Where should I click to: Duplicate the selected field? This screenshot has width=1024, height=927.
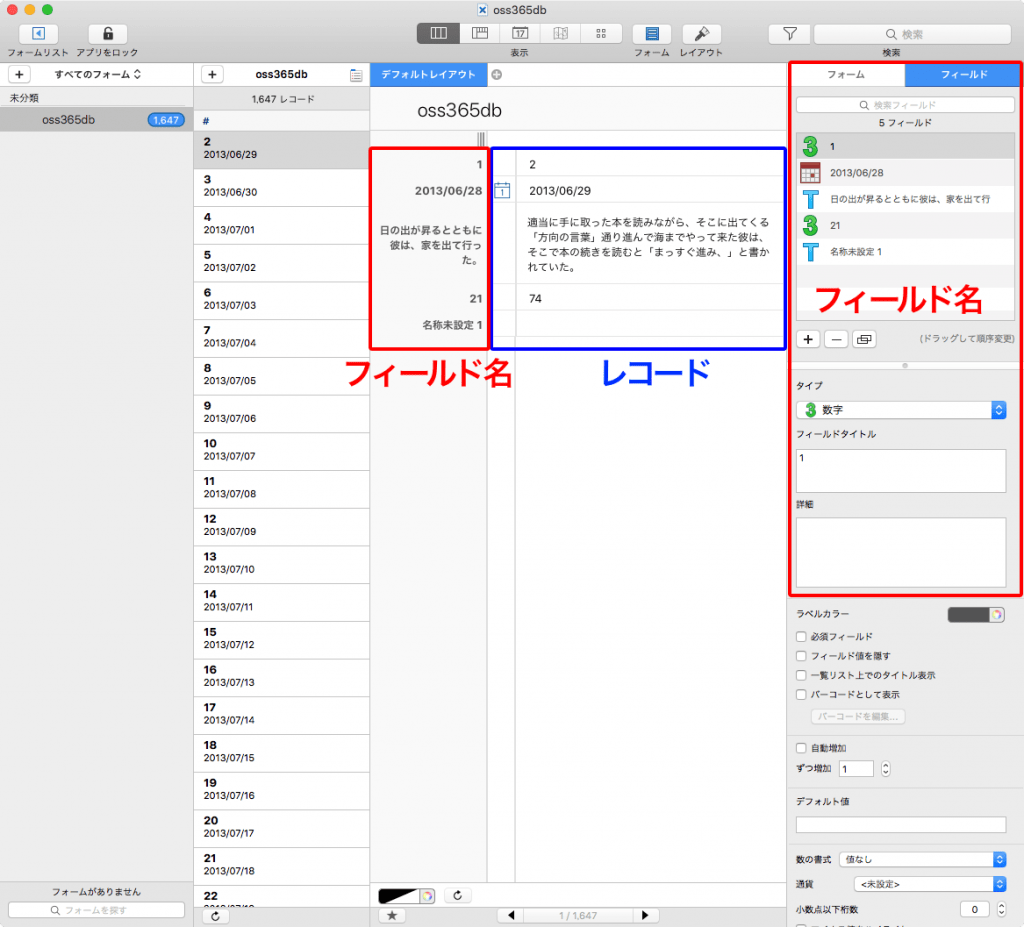(864, 339)
